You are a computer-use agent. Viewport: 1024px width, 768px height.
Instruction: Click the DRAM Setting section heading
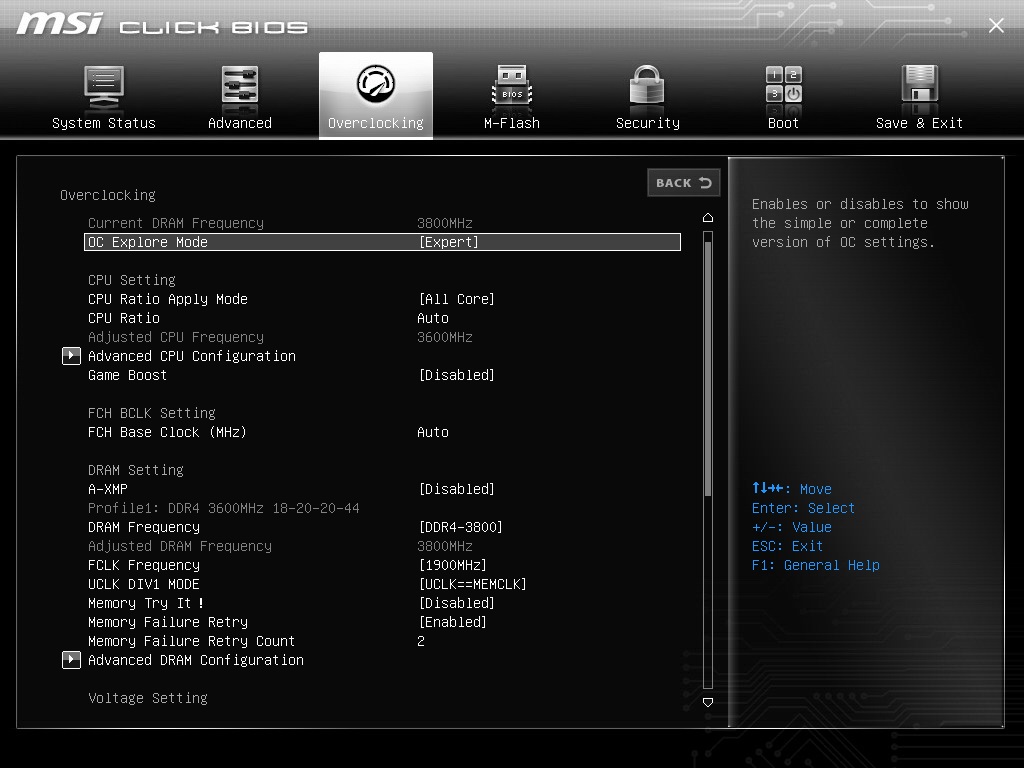[136, 470]
